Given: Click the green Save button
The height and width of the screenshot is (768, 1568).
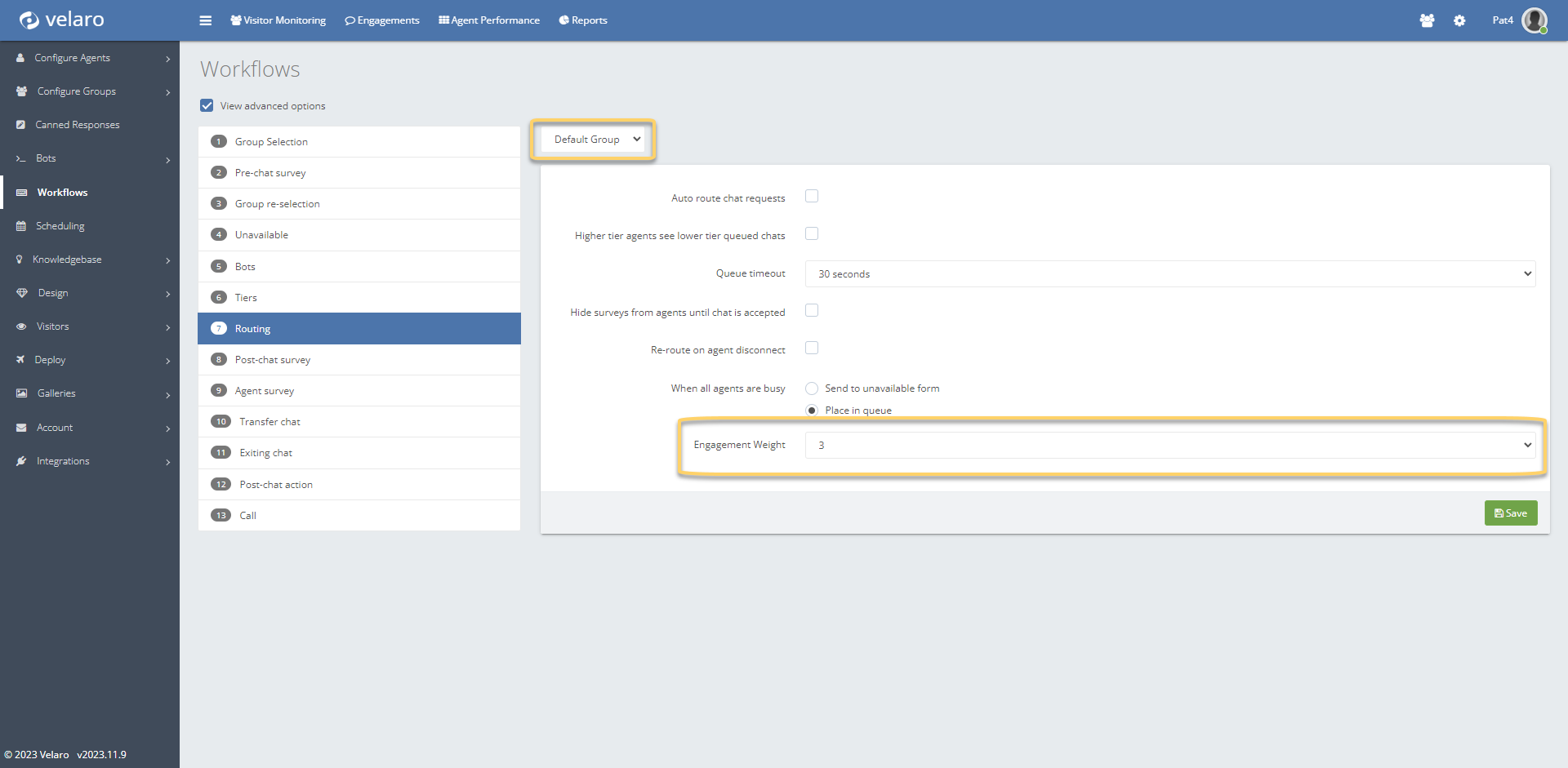Looking at the screenshot, I should tap(1510, 513).
